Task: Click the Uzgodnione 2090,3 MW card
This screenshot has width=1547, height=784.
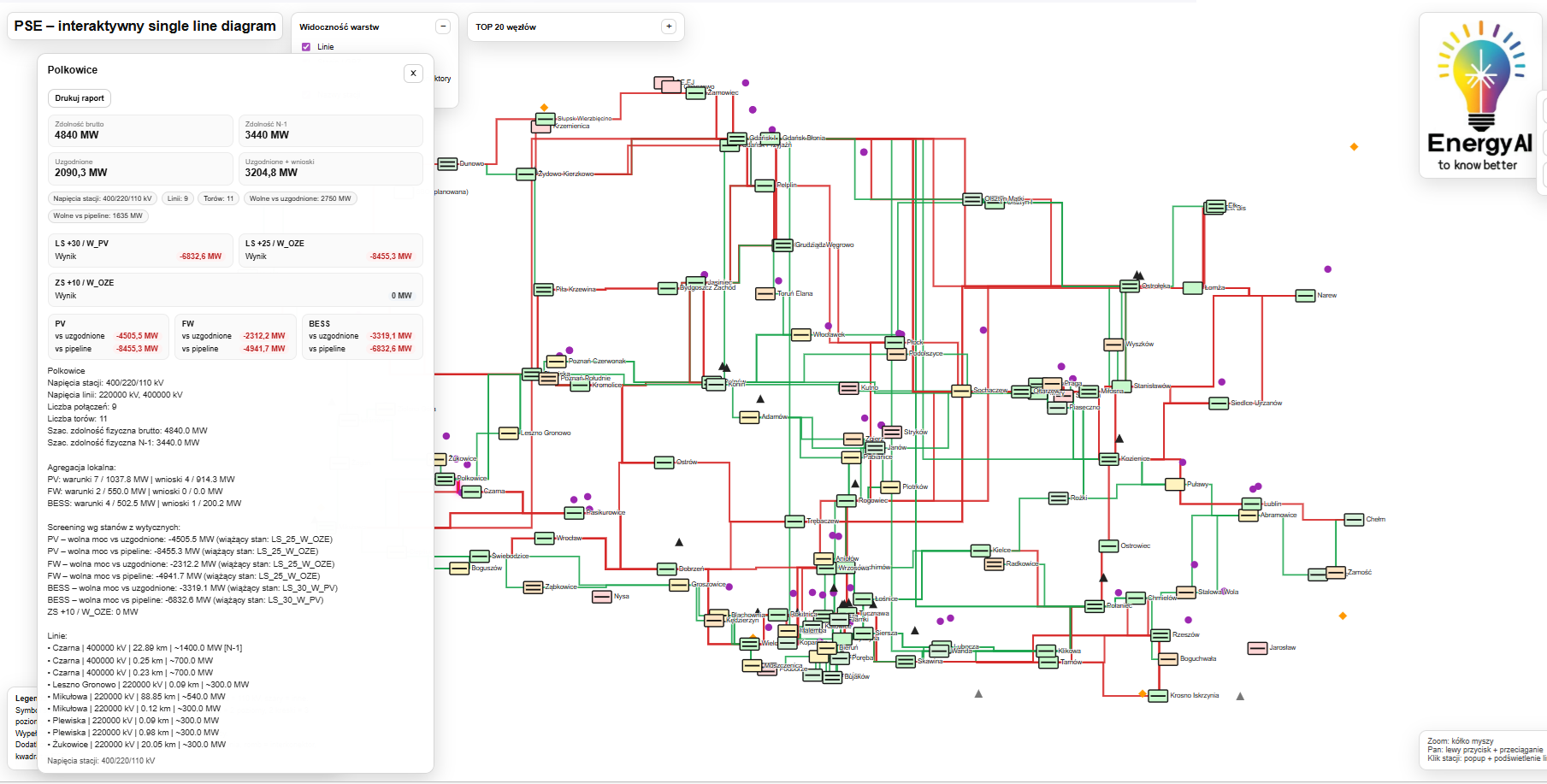Action: tap(140, 168)
